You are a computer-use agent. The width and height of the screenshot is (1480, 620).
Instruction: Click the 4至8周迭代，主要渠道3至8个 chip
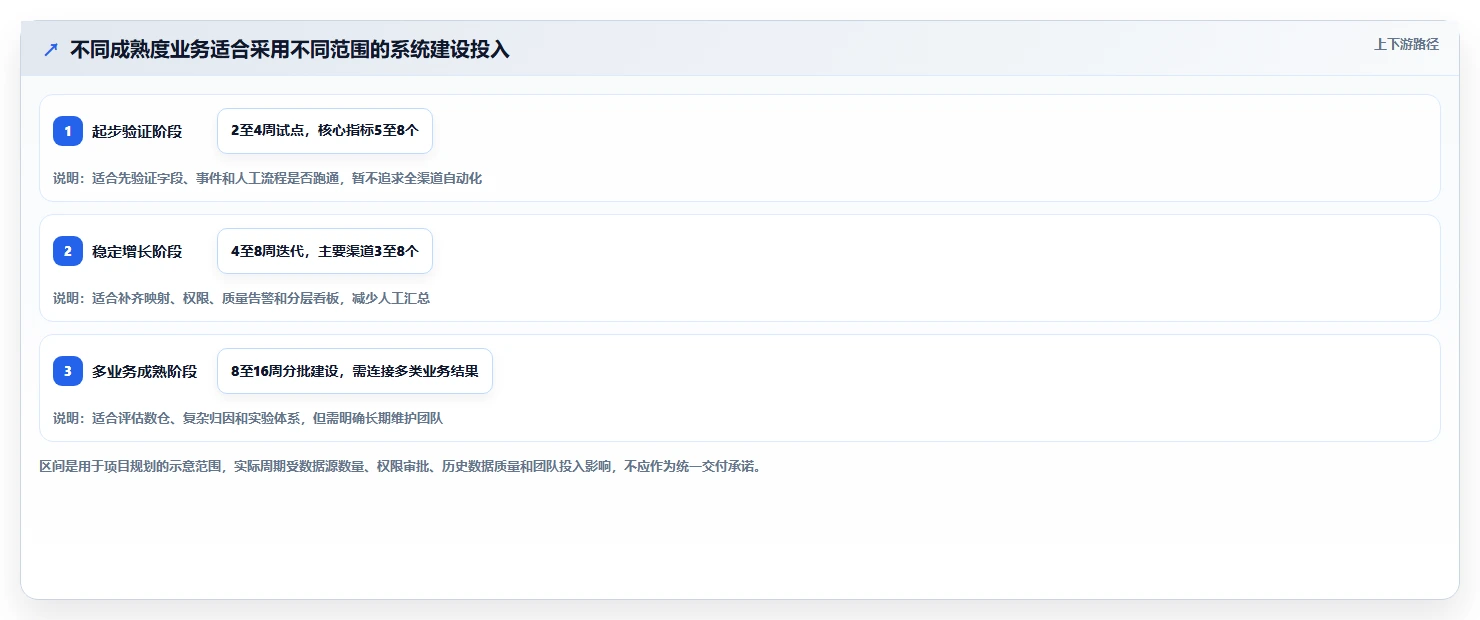coord(325,251)
